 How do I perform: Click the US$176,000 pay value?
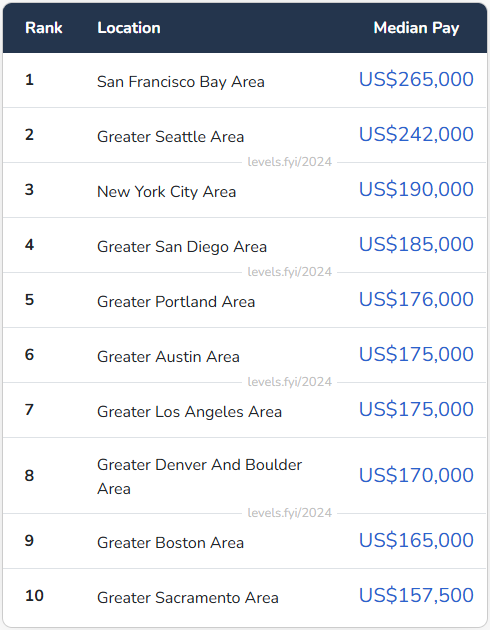[x=416, y=300]
